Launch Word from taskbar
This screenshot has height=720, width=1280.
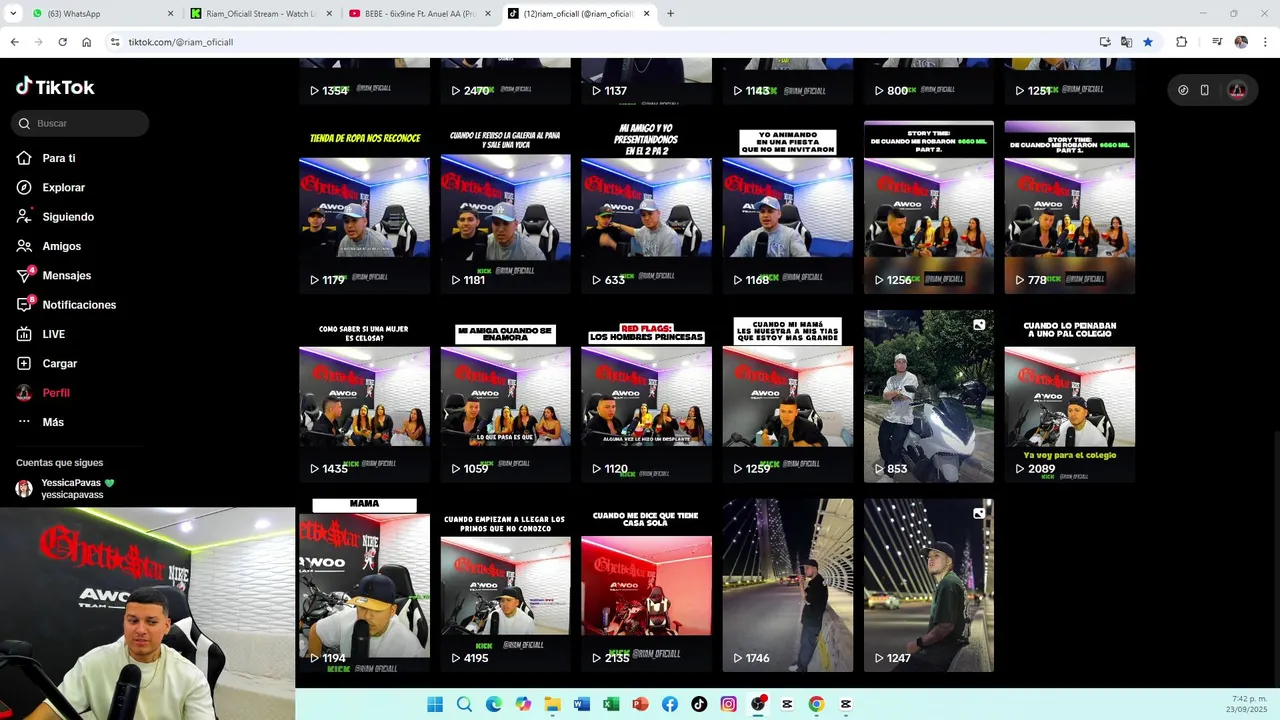tap(582, 704)
